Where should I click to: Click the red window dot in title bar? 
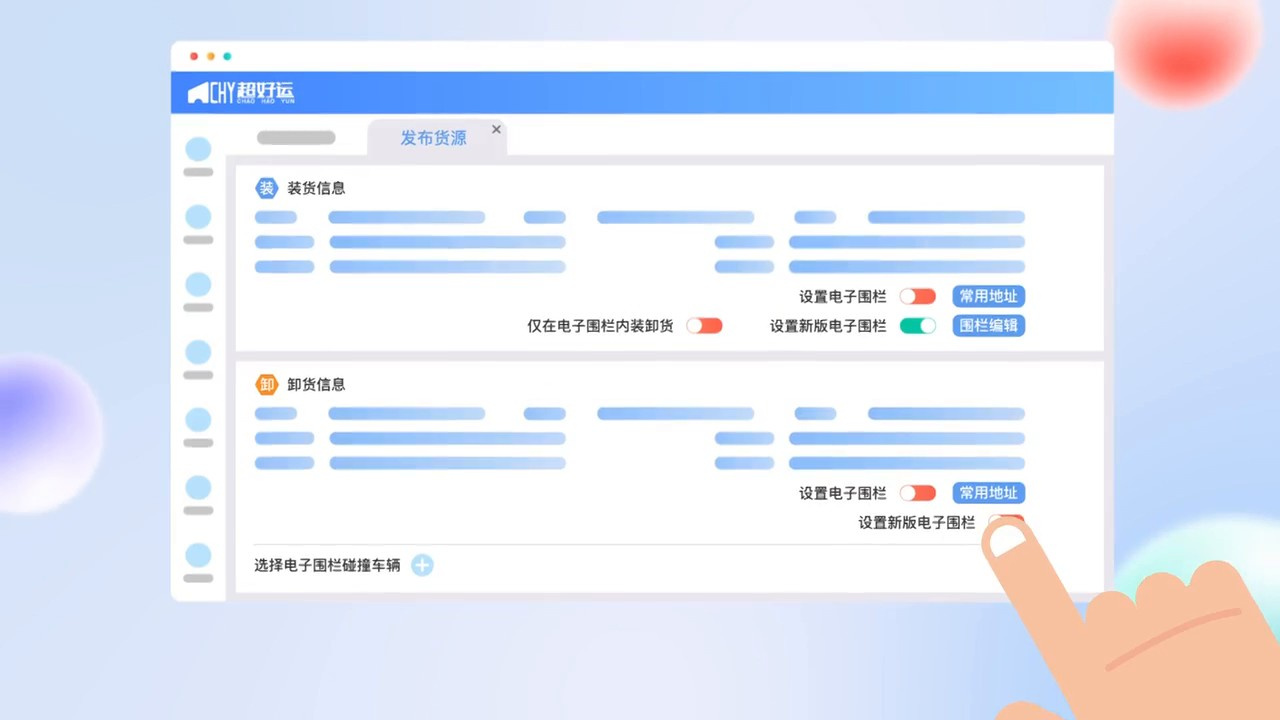[194, 56]
